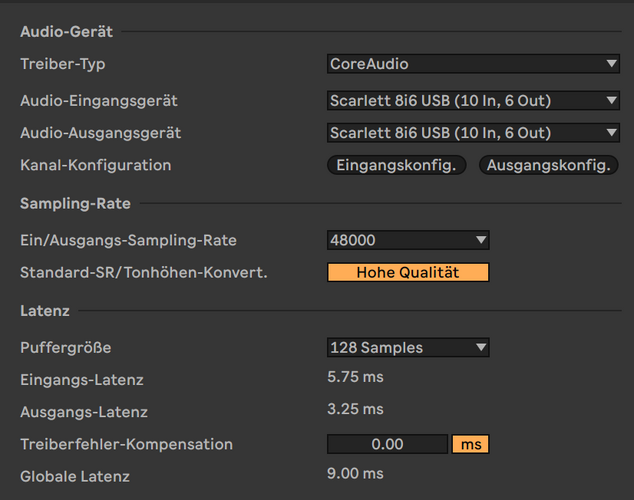Select the Audio-Gerät section header

(x=66, y=32)
